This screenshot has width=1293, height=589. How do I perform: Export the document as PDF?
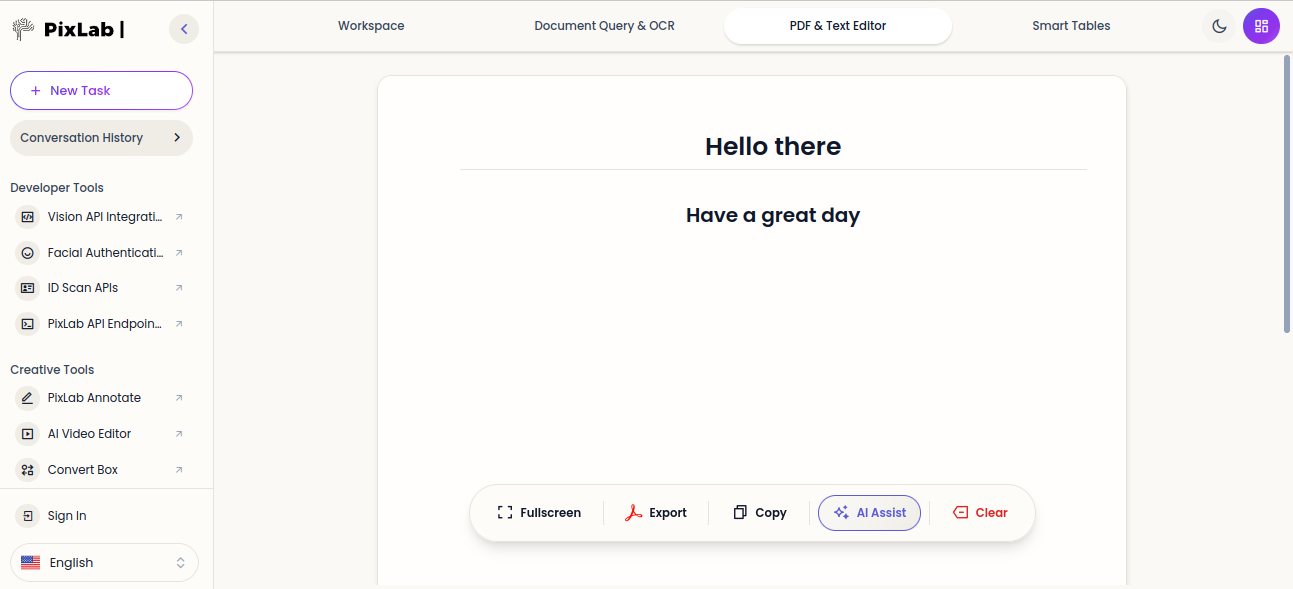click(x=656, y=513)
